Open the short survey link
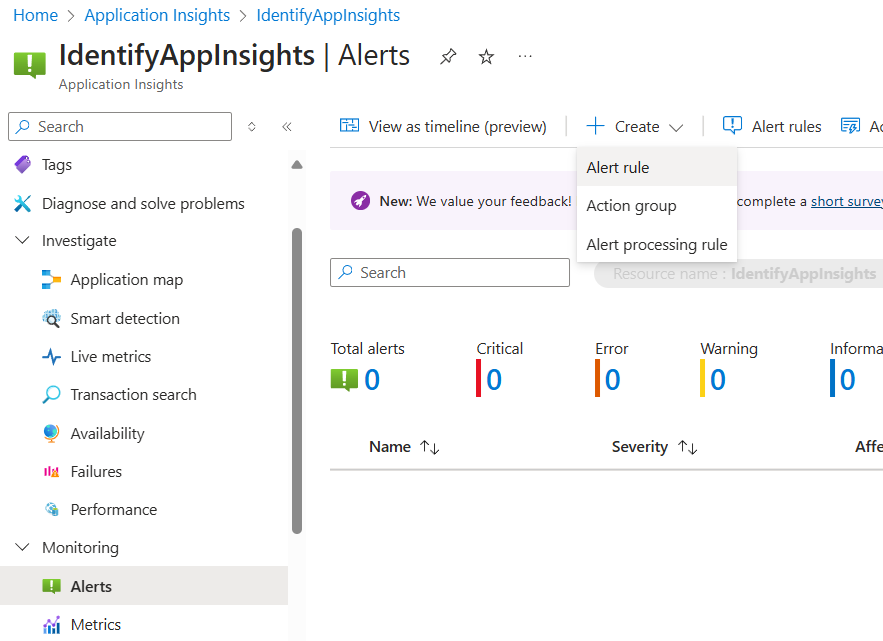The image size is (883, 641). tap(846, 201)
